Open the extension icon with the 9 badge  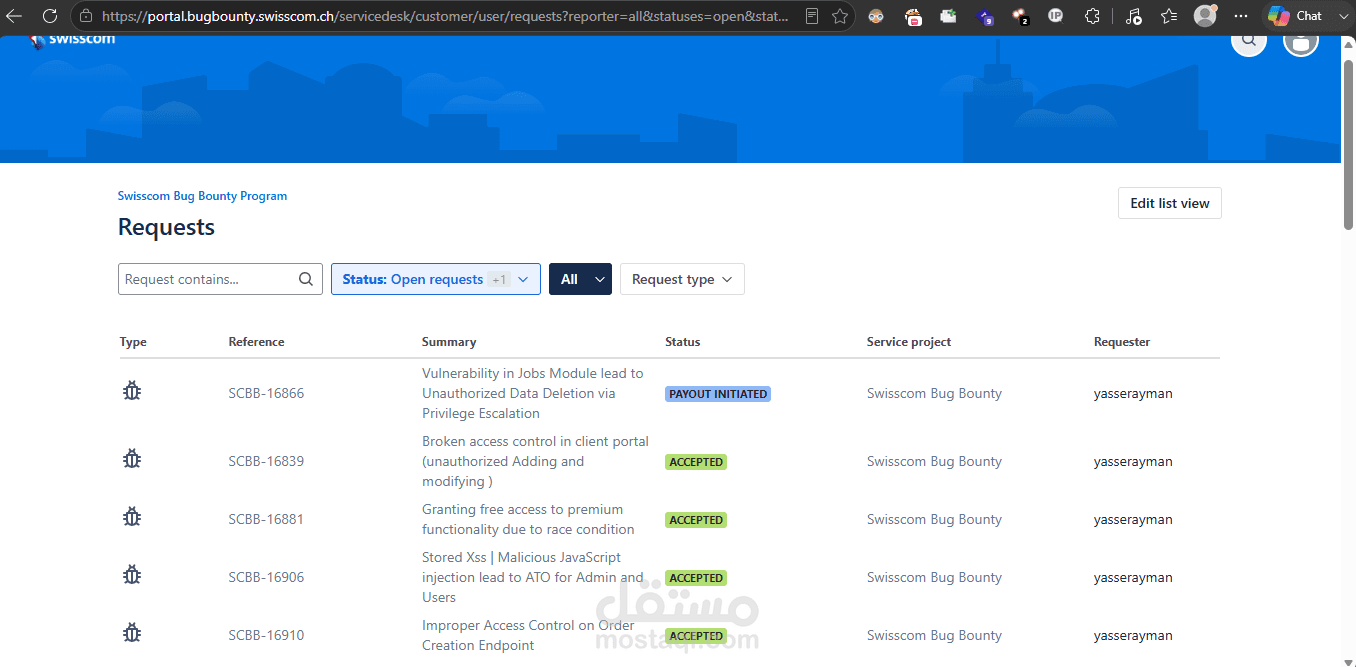985,16
